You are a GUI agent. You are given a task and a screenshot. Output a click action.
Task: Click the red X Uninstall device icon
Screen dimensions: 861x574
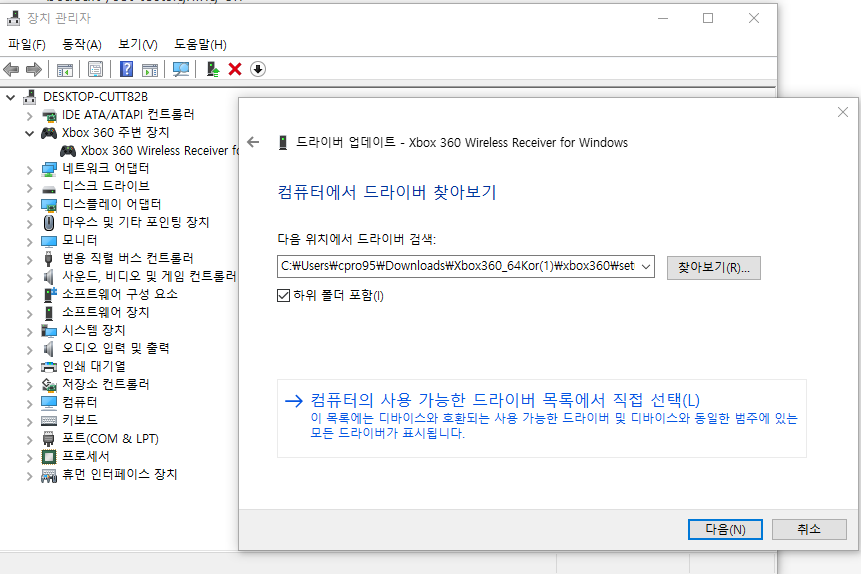[235, 69]
